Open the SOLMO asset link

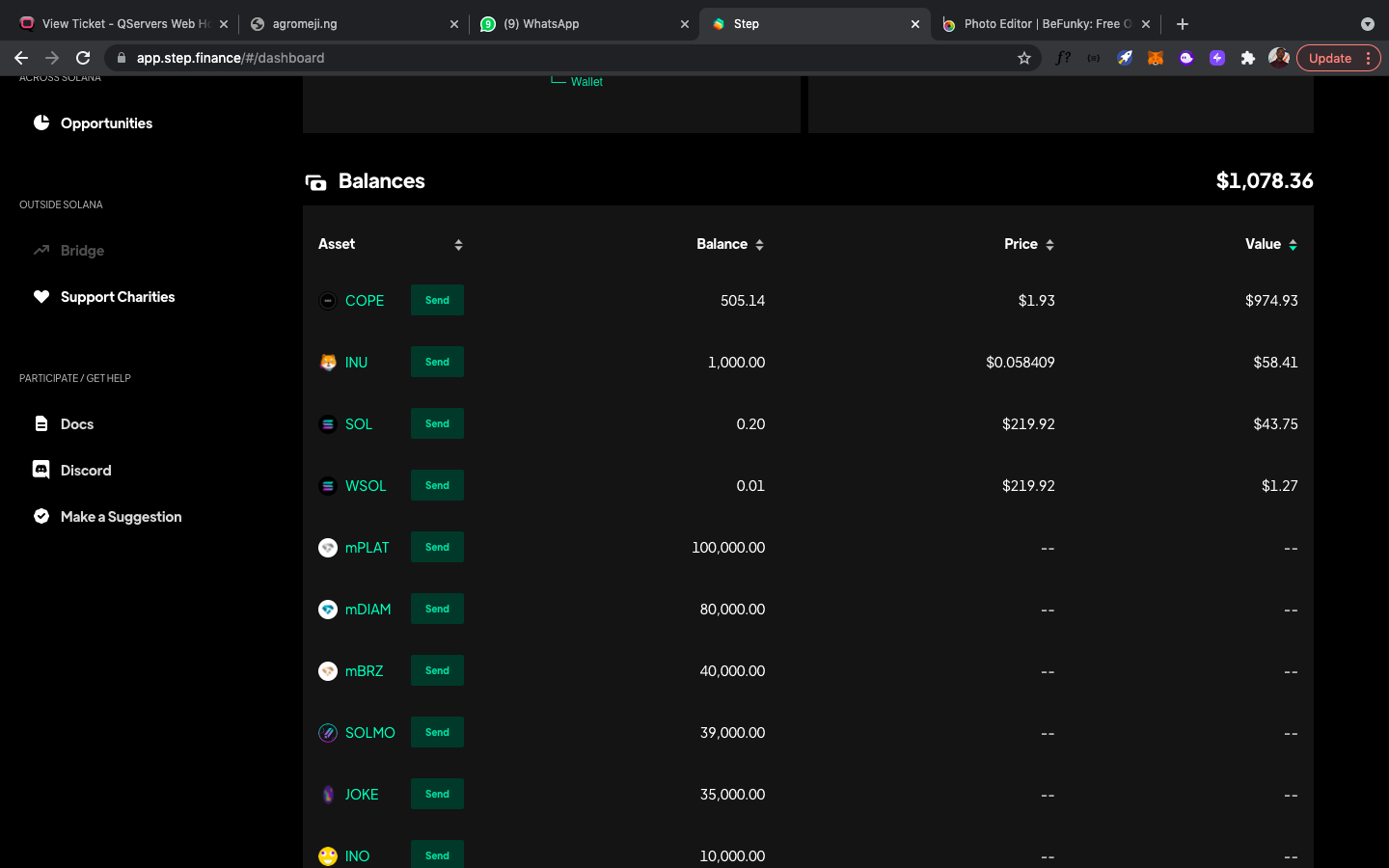click(370, 733)
